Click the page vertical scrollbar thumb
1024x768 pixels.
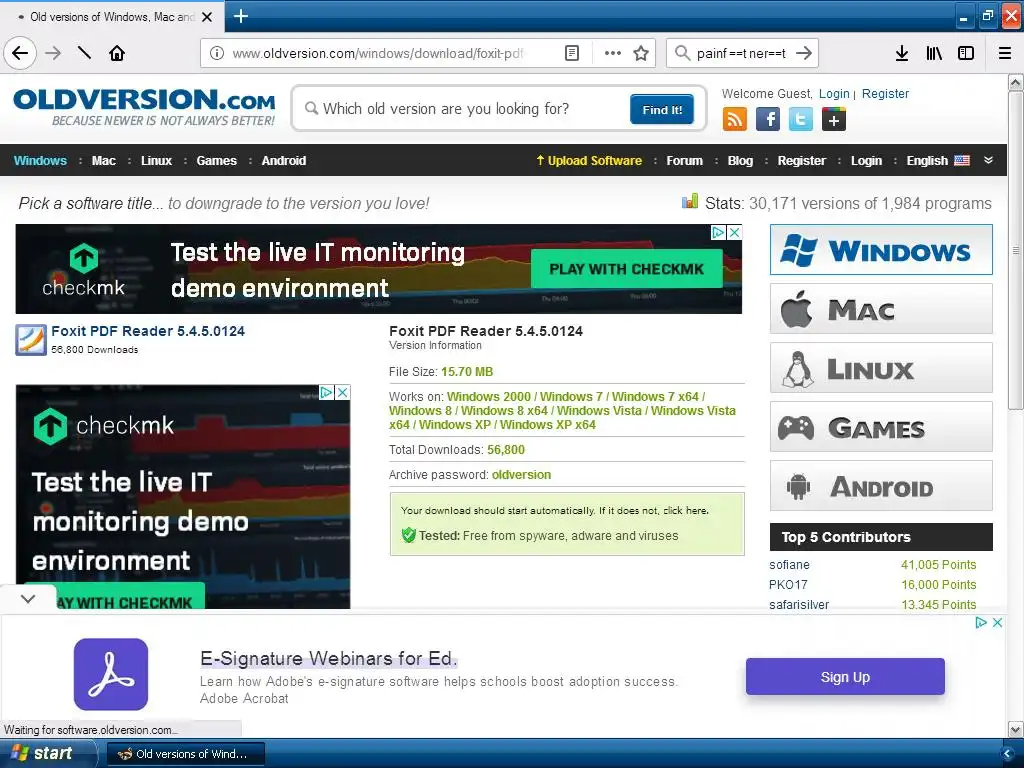tap(1016, 251)
